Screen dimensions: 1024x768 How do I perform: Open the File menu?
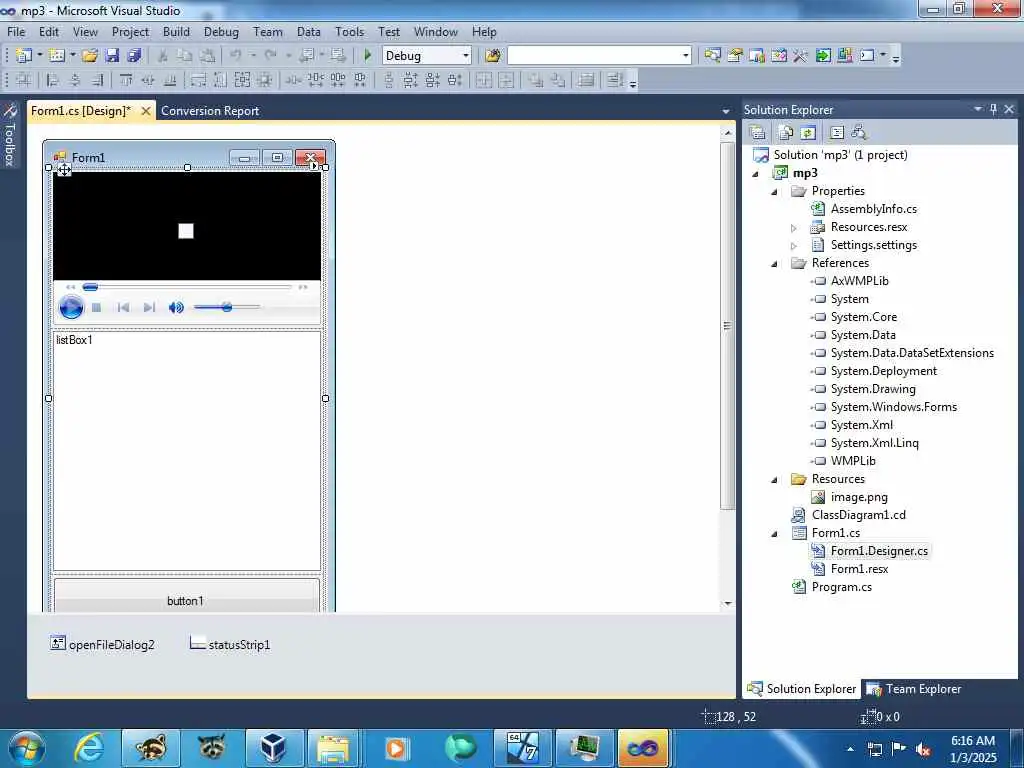(16, 31)
